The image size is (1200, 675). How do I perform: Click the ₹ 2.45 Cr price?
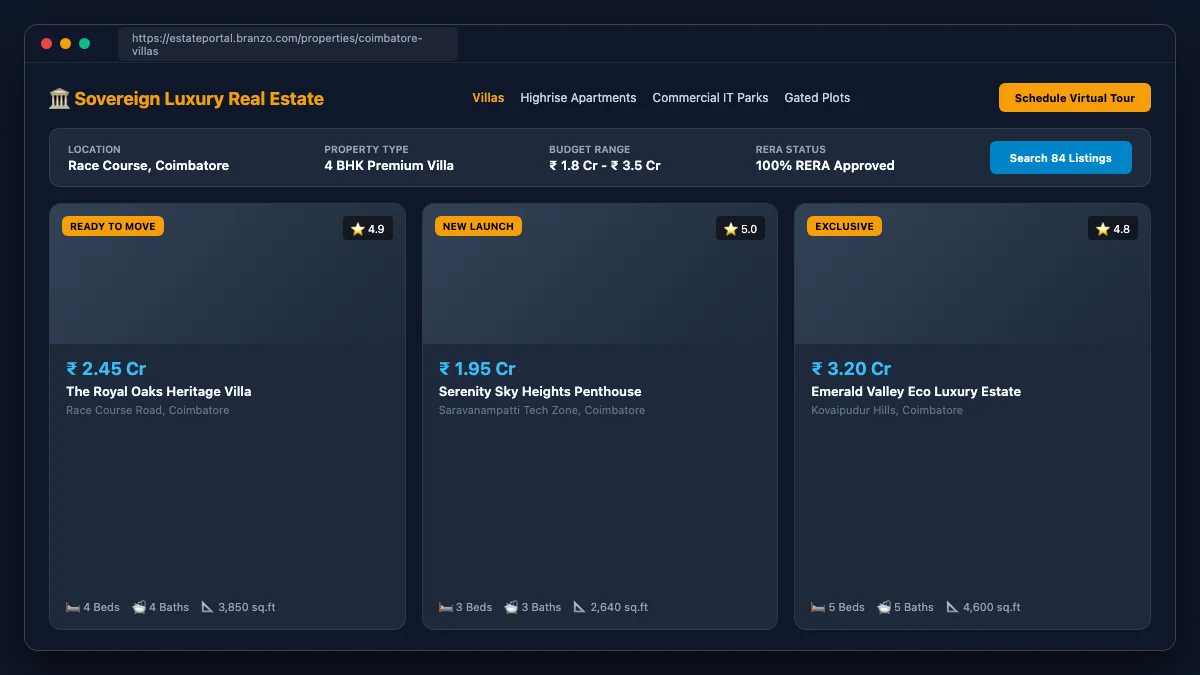click(x=106, y=368)
